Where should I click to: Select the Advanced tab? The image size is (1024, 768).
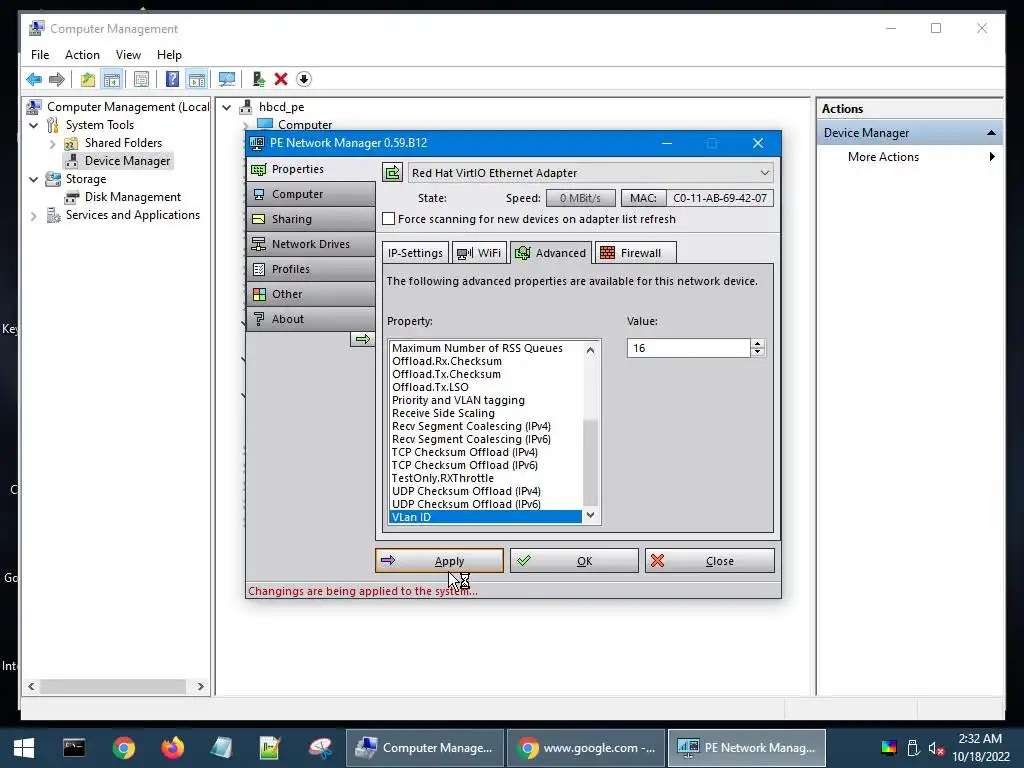[x=551, y=253]
